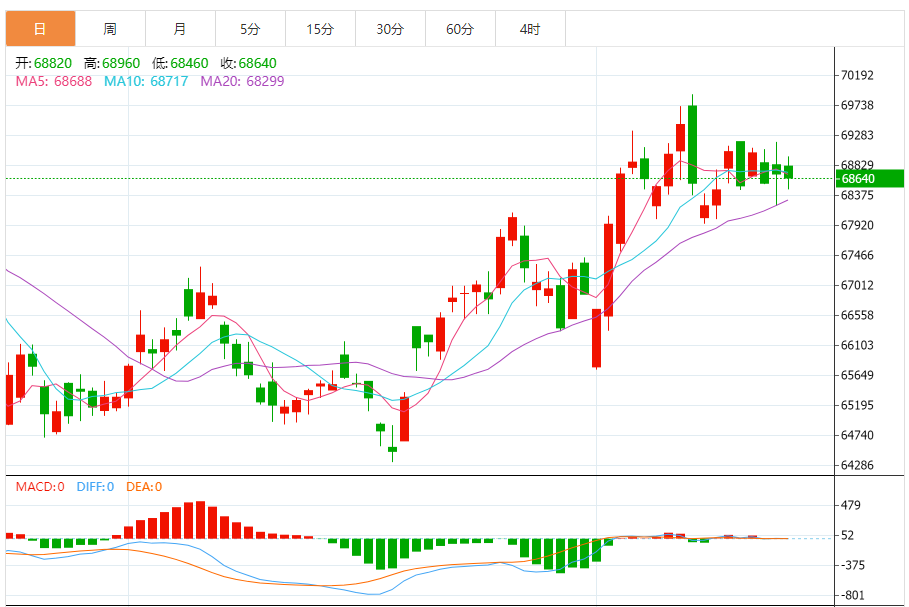Switch to the 月 monthly tab
This screenshot has width=909, height=607.
pos(180,28)
